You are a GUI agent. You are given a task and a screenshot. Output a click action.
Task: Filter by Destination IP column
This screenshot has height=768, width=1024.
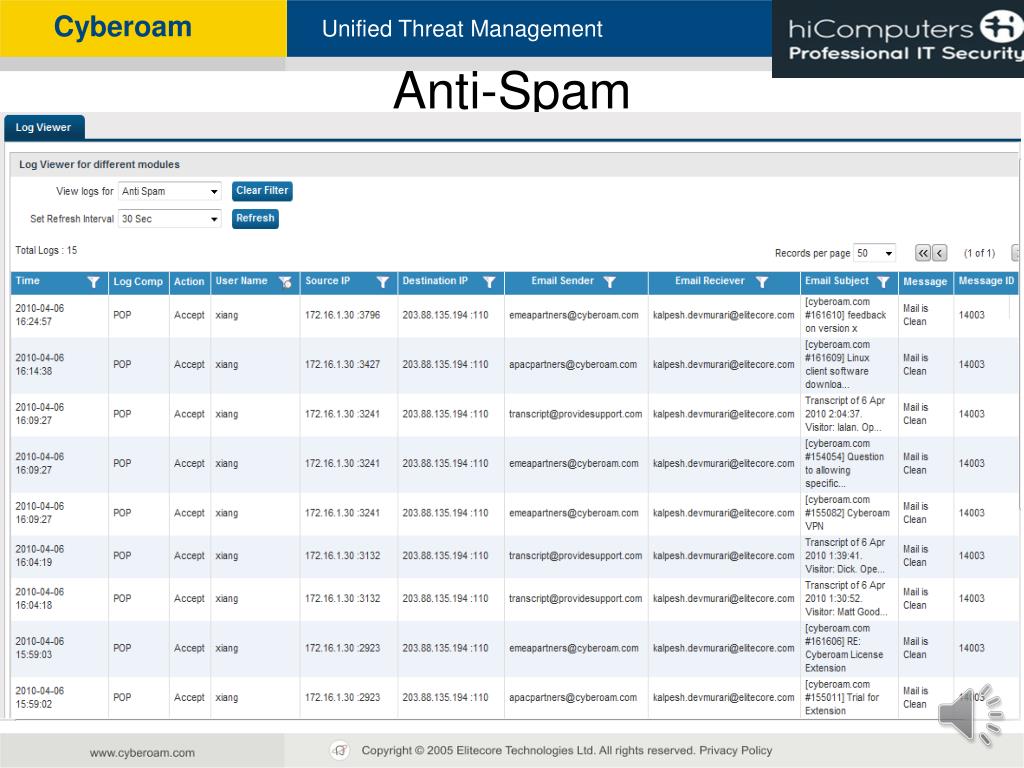tap(489, 282)
